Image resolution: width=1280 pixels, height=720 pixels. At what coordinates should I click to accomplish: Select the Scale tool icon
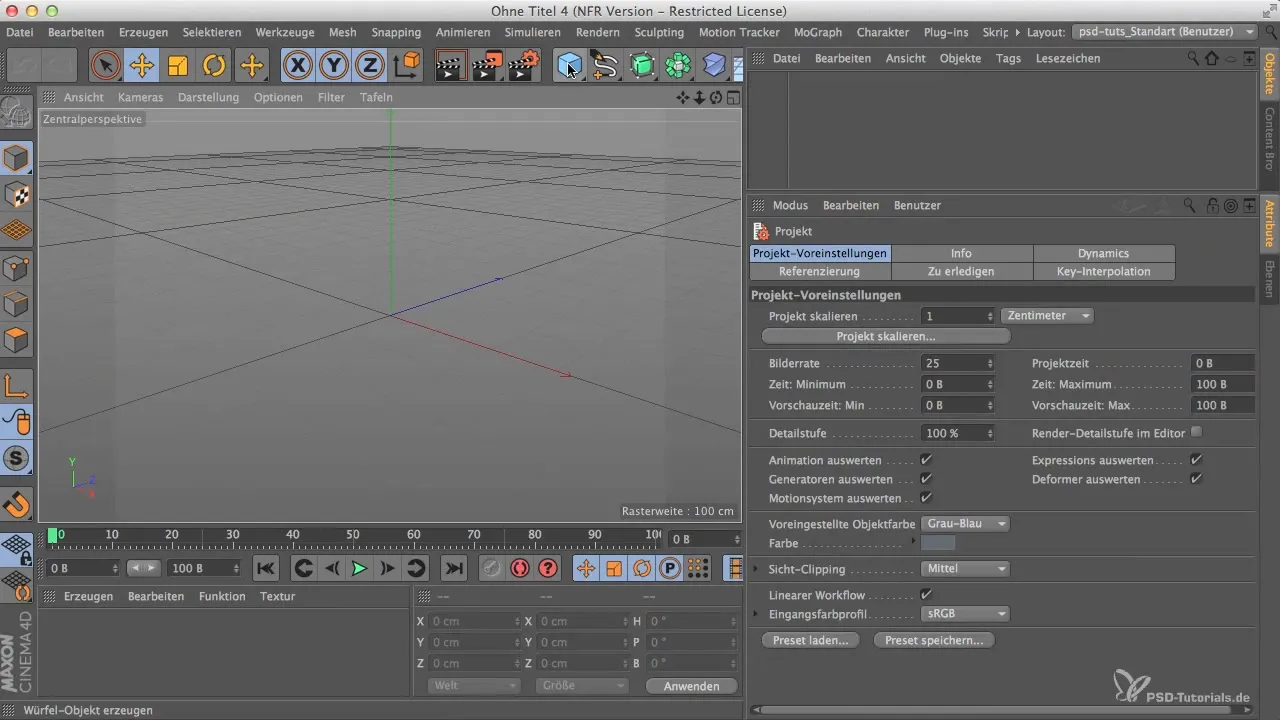(178, 66)
